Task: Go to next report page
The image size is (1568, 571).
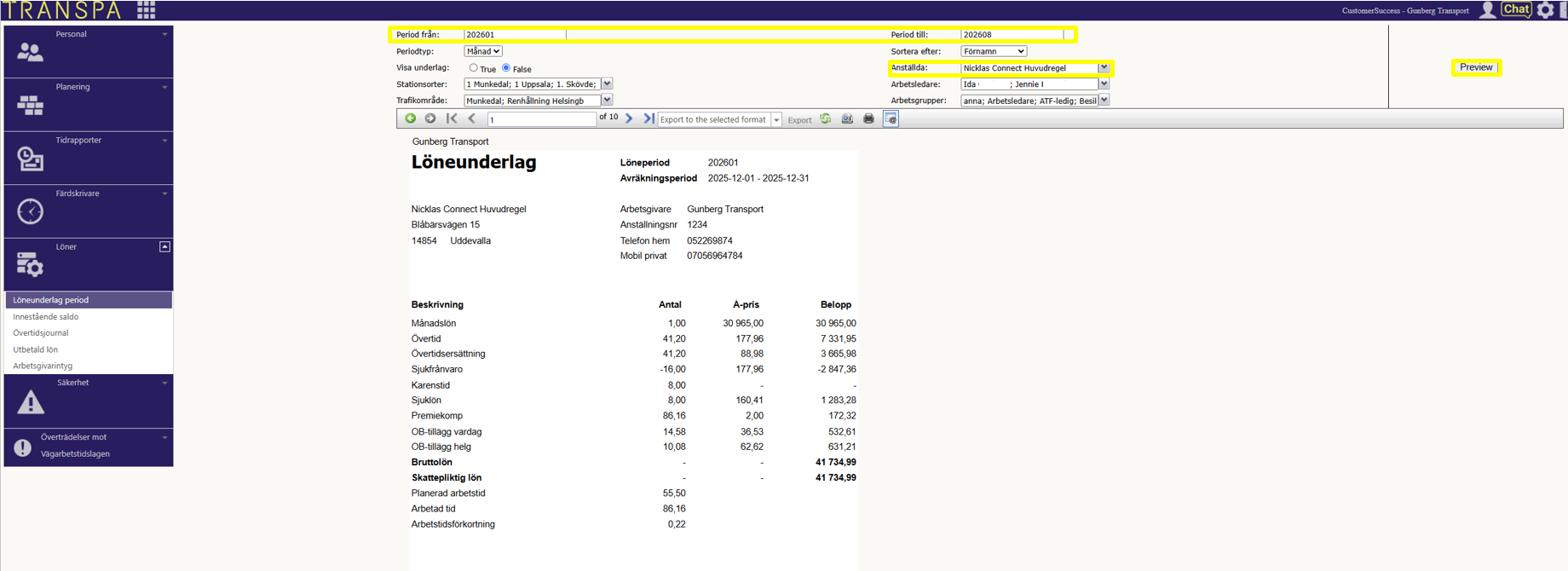Action: click(629, 118)
